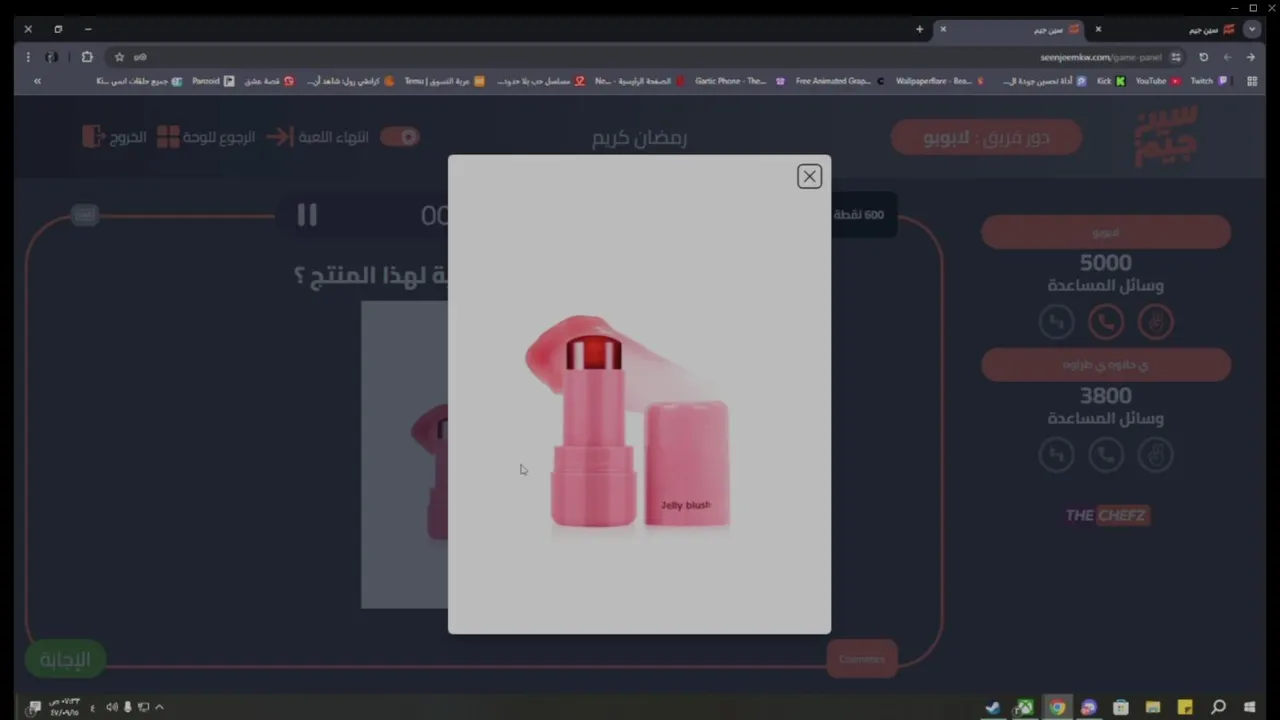Open the Chrome three-dot menu
Image resolution: width=1280 pixels, height=720 pixels.
(28, 57)
